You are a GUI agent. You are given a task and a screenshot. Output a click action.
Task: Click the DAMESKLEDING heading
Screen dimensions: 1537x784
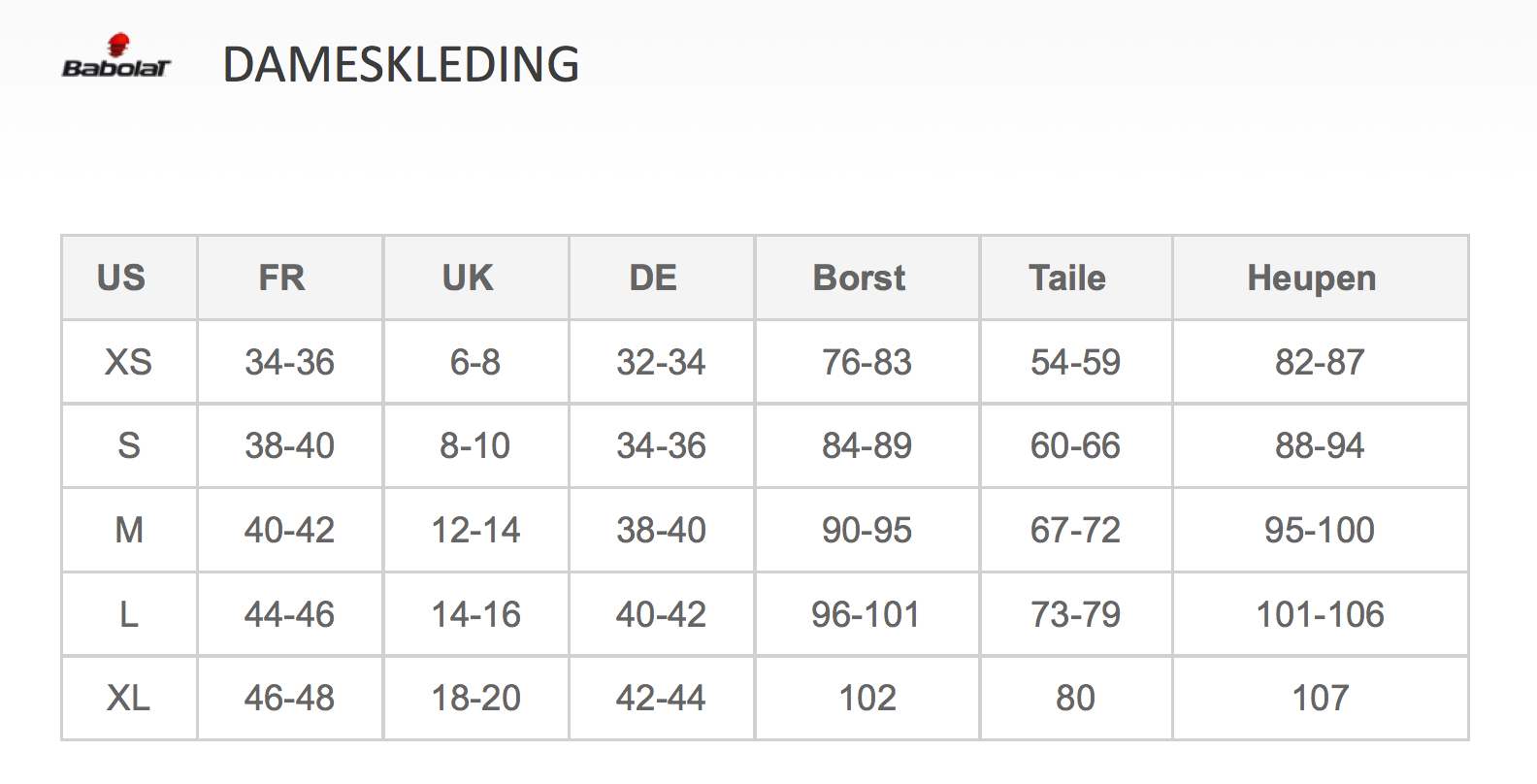401,65
